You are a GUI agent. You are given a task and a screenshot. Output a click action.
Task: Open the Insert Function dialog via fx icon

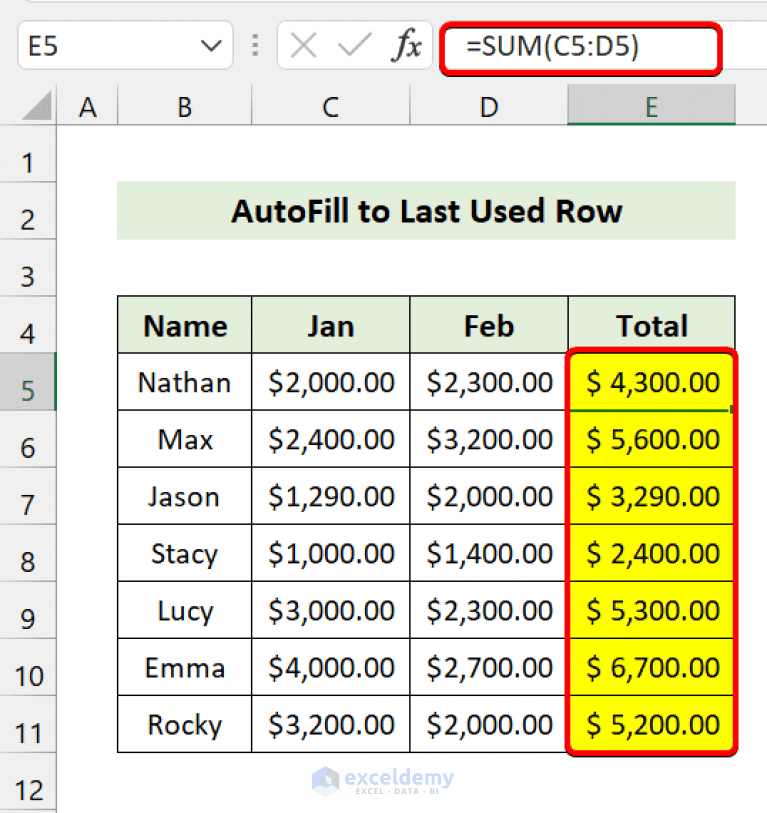coord(407,45)
